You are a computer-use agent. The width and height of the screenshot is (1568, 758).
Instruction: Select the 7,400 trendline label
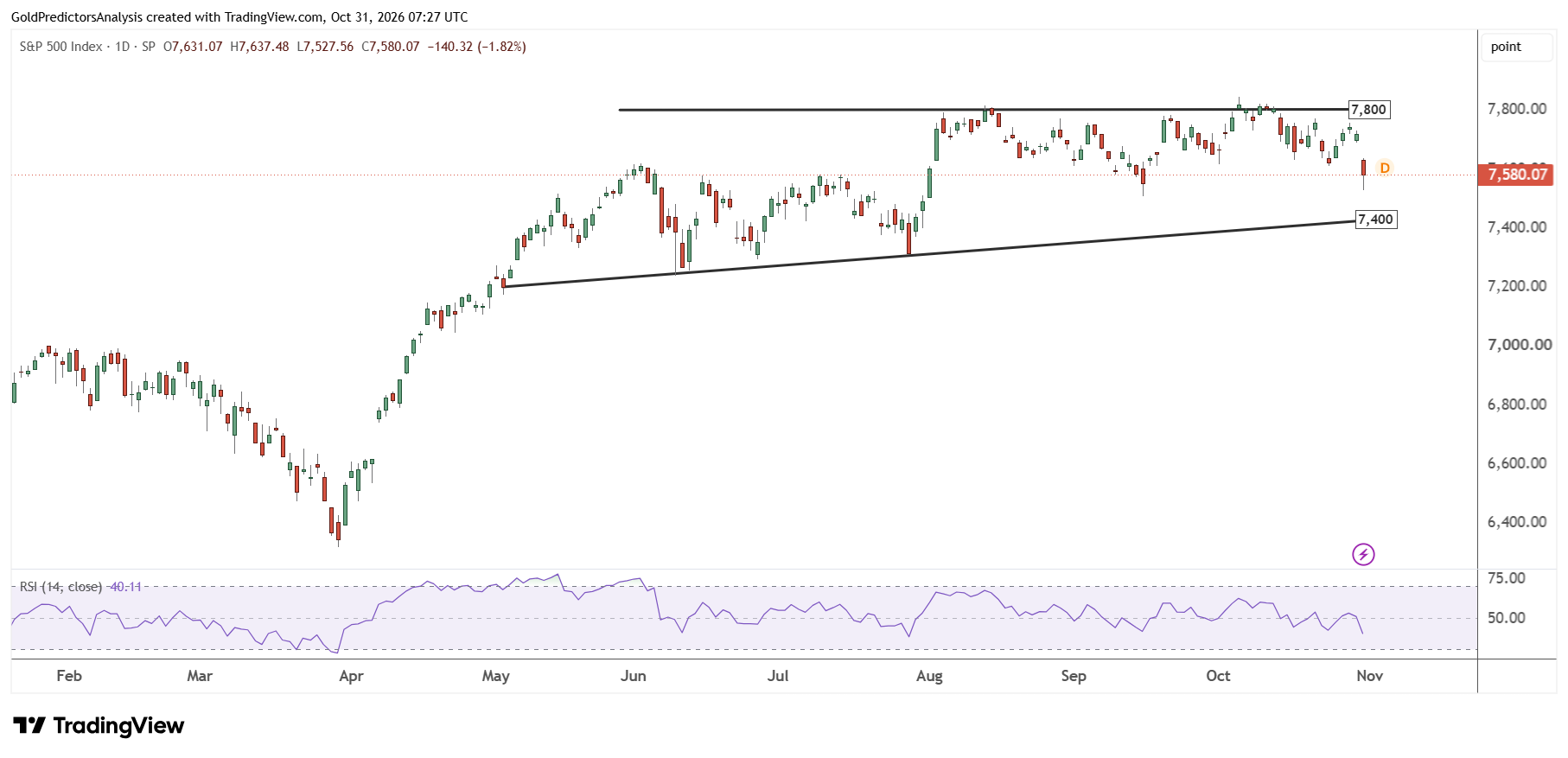coord(1376,220)
